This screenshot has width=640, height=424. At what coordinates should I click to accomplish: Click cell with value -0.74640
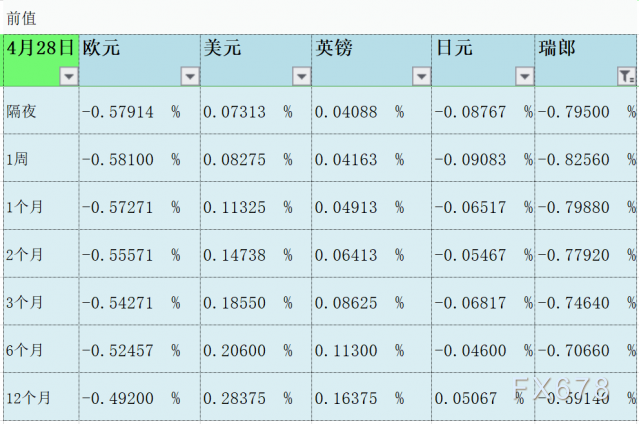pyautogui.click(x=586, y=301)
